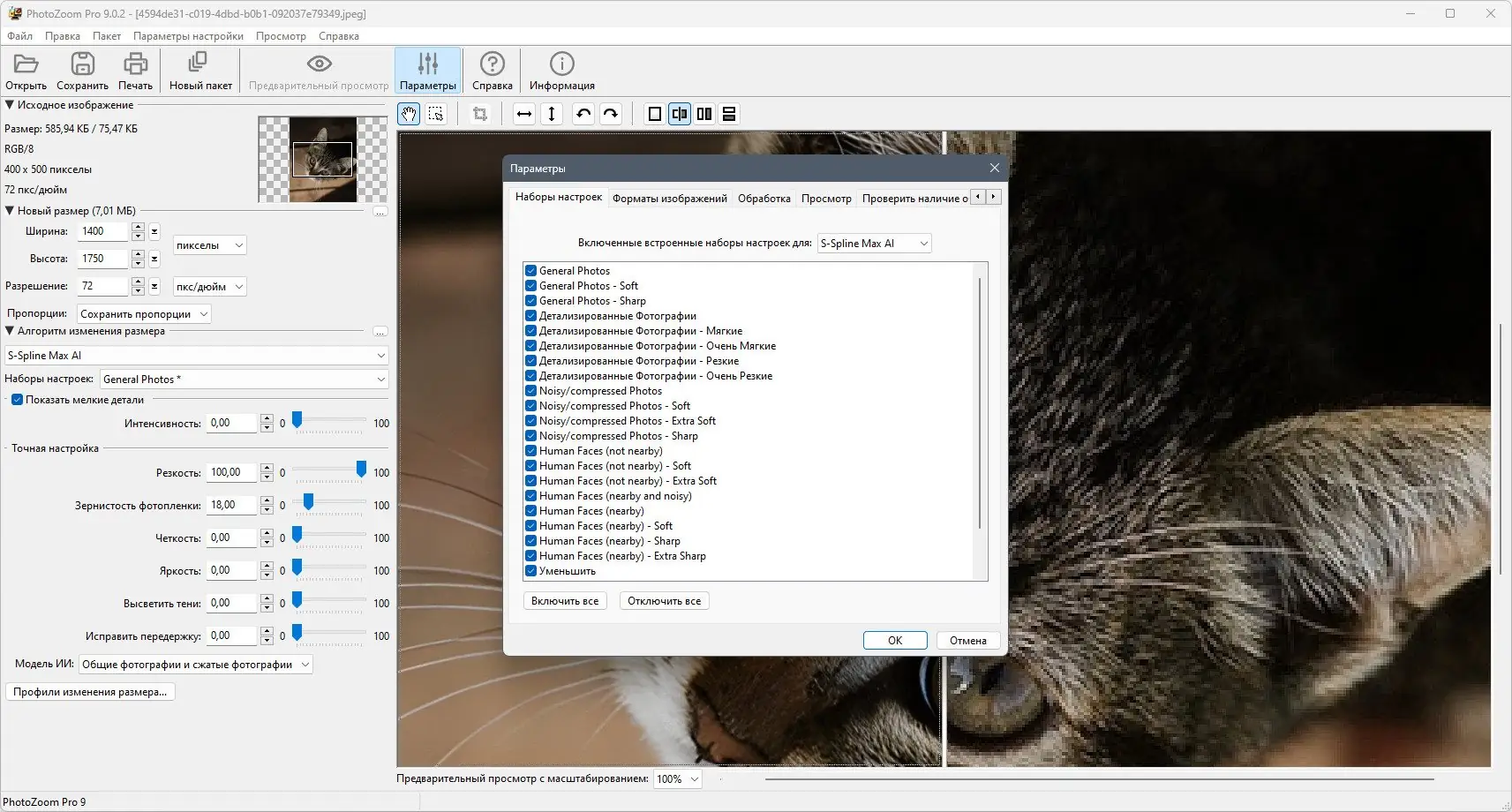1512x812 pixels.
Task: Flip the image horizontally
Action: 524,113
